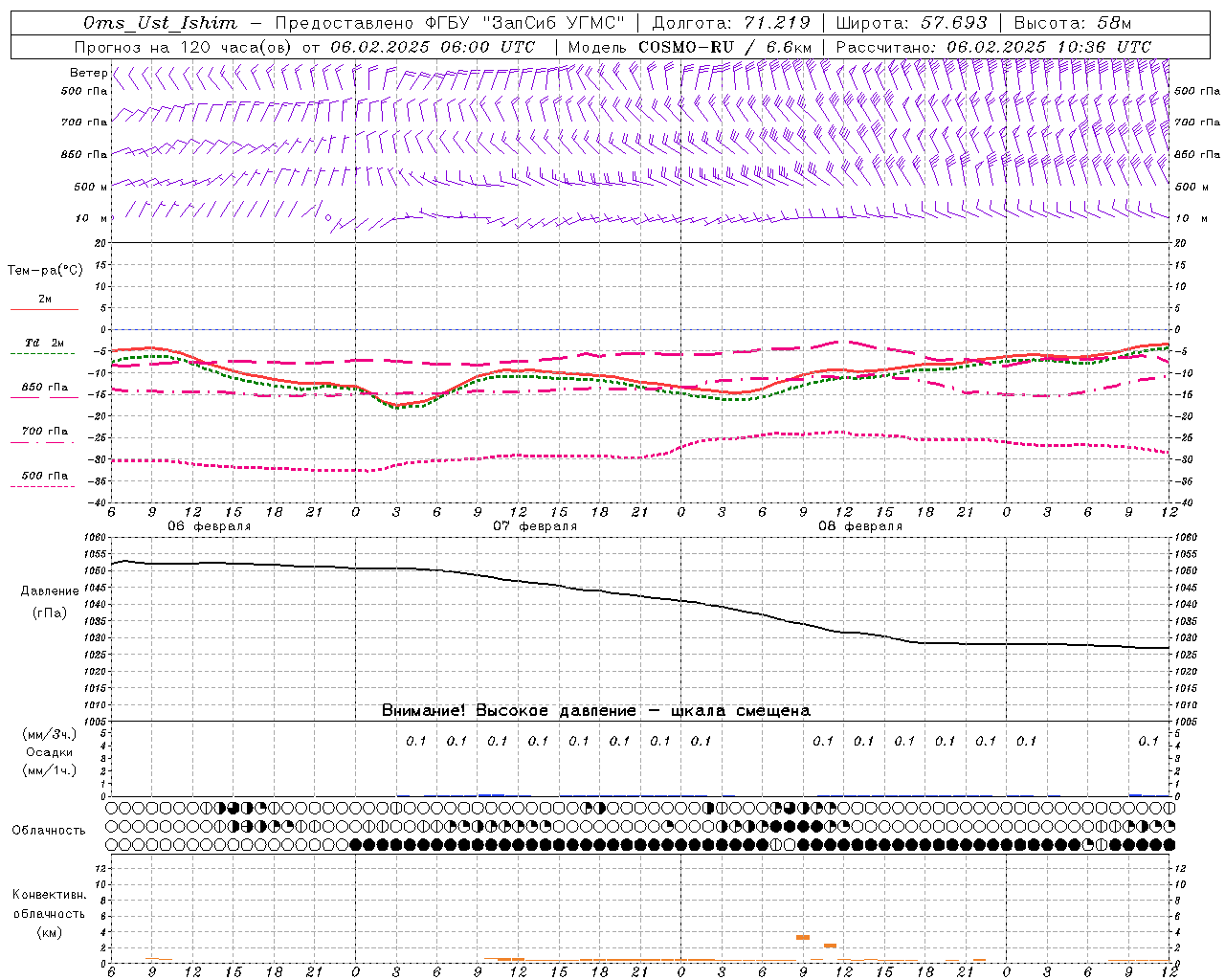Click the 06 февраля date label
This screenshot has height=980, width=1225.
point(210,526)
